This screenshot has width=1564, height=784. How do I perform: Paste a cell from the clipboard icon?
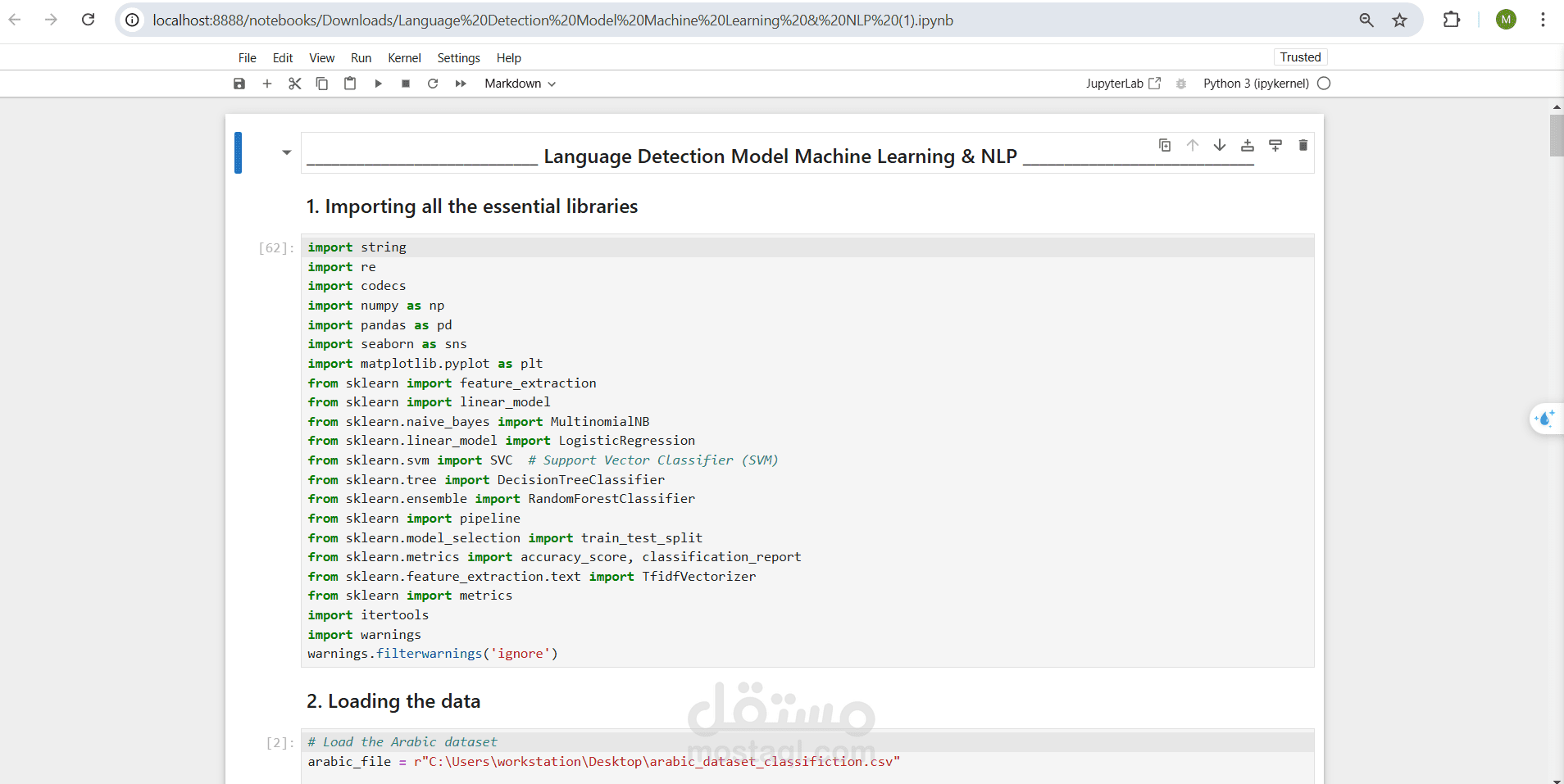pyautogui.click(x=350, y=83)
